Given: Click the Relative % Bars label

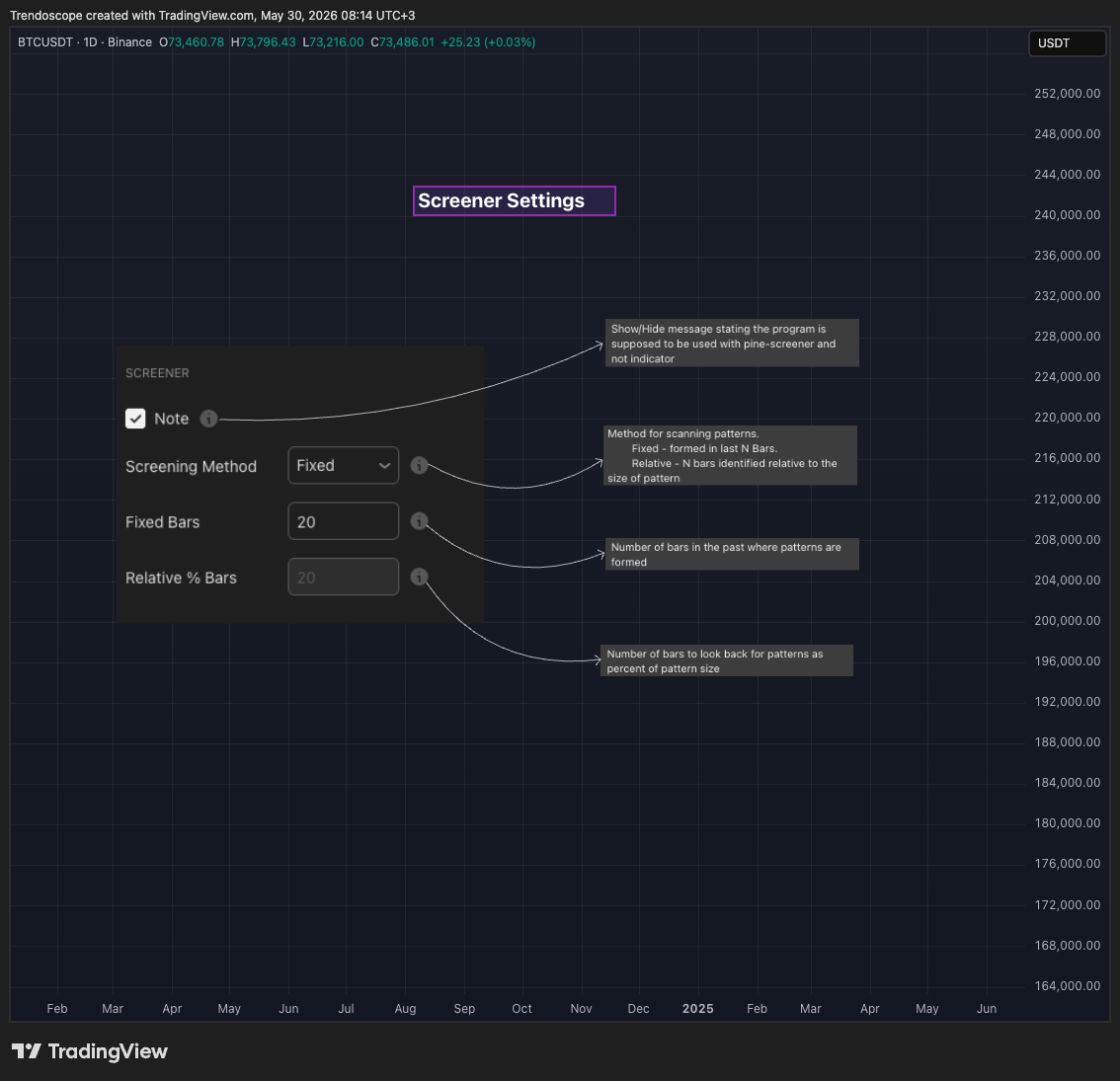Looking at the screenshot, I should 181,578.
